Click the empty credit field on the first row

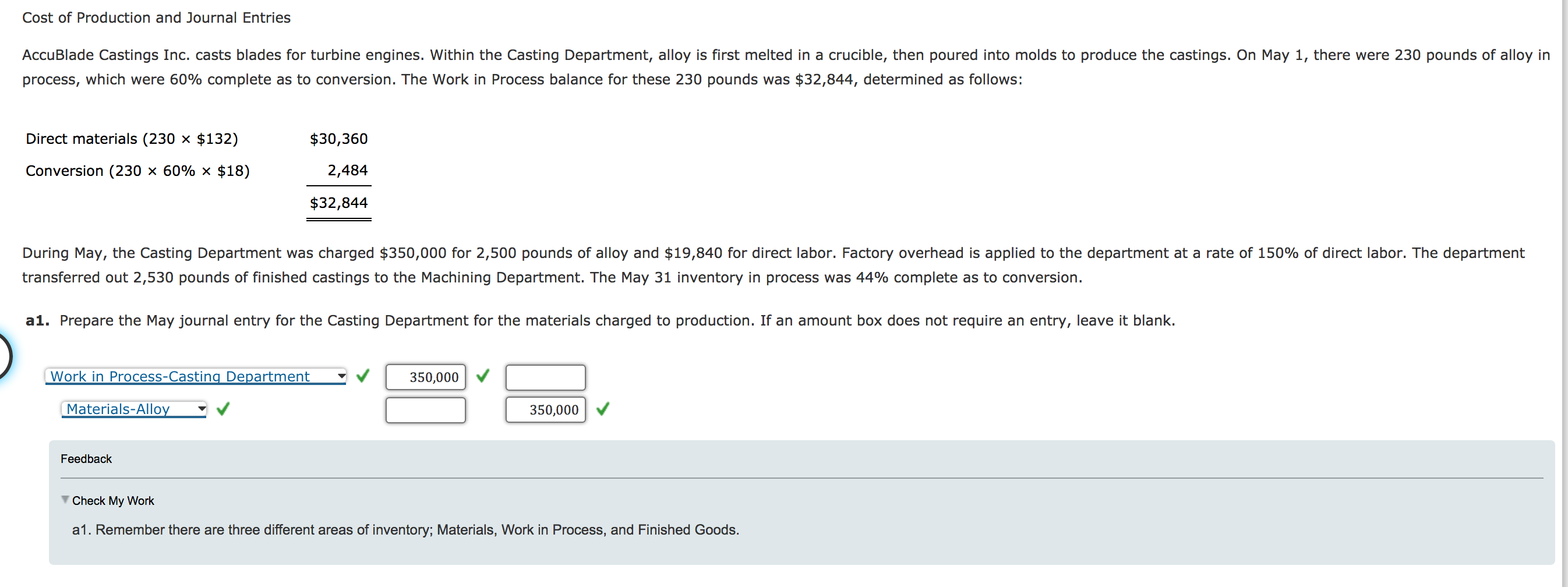coord(544,377)
